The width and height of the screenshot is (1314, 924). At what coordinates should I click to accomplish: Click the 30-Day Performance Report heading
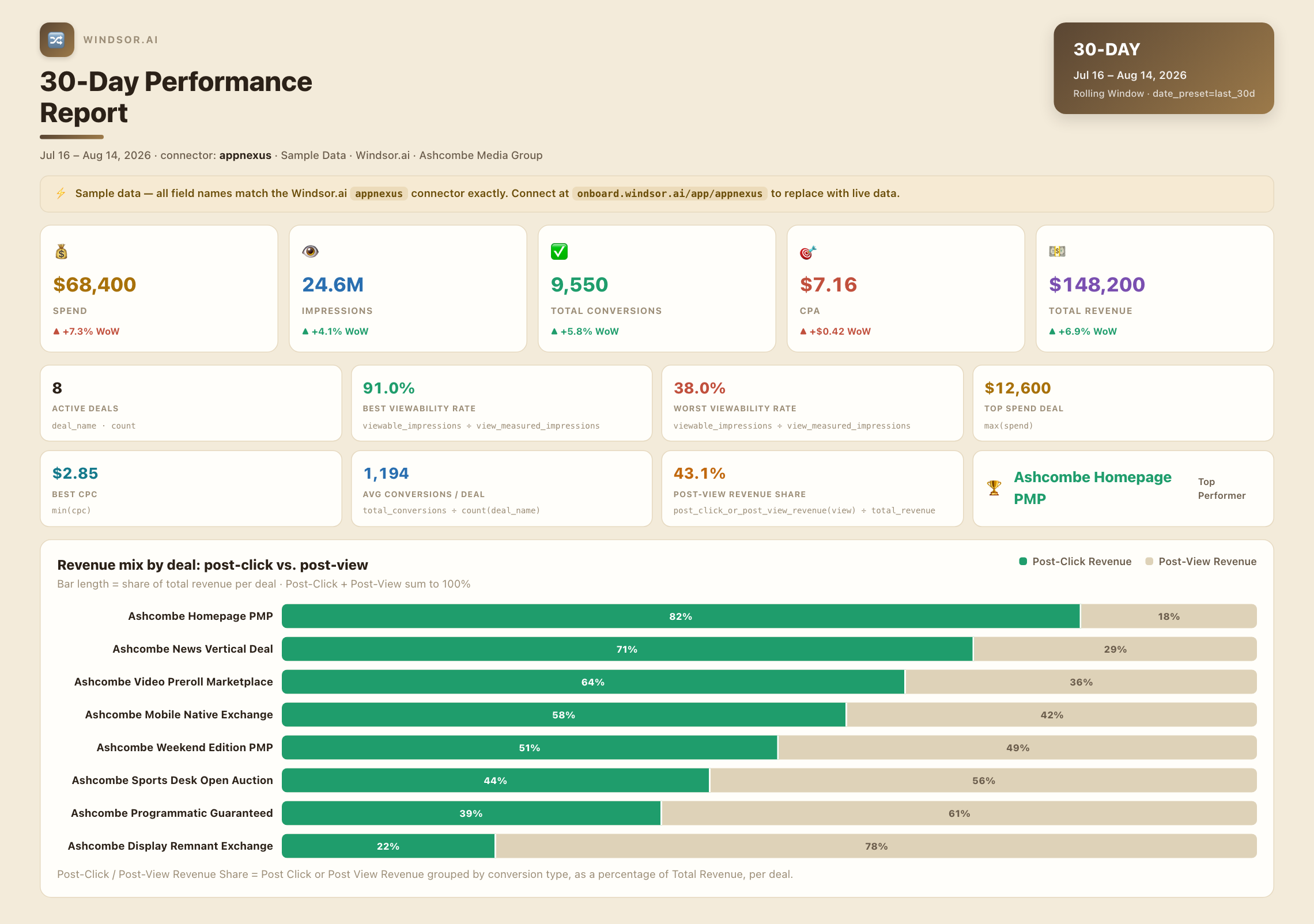[x=176, y=97]
